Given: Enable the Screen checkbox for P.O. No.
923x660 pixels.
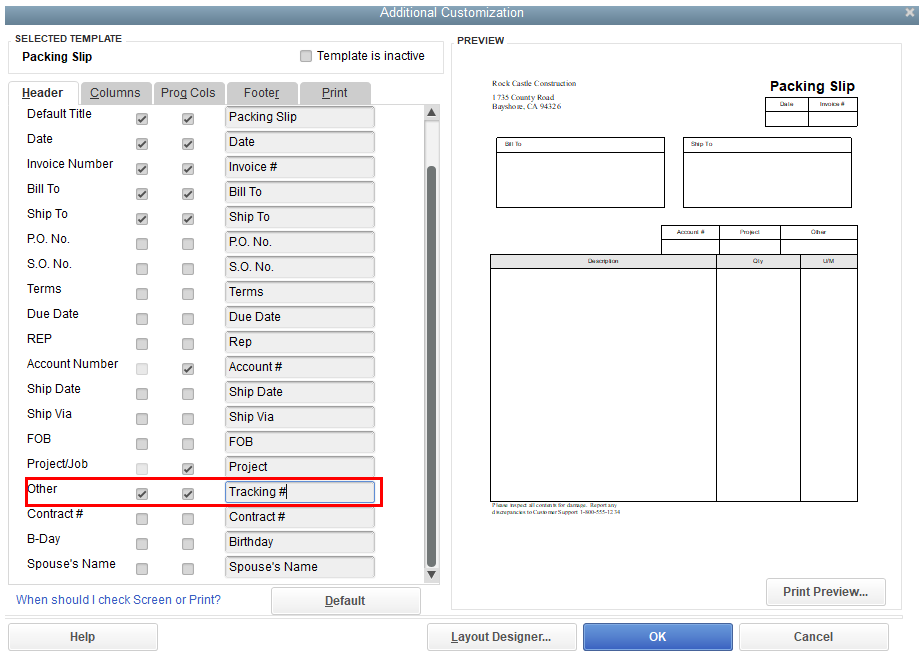Looking at the screenshot, I should 141,243.
